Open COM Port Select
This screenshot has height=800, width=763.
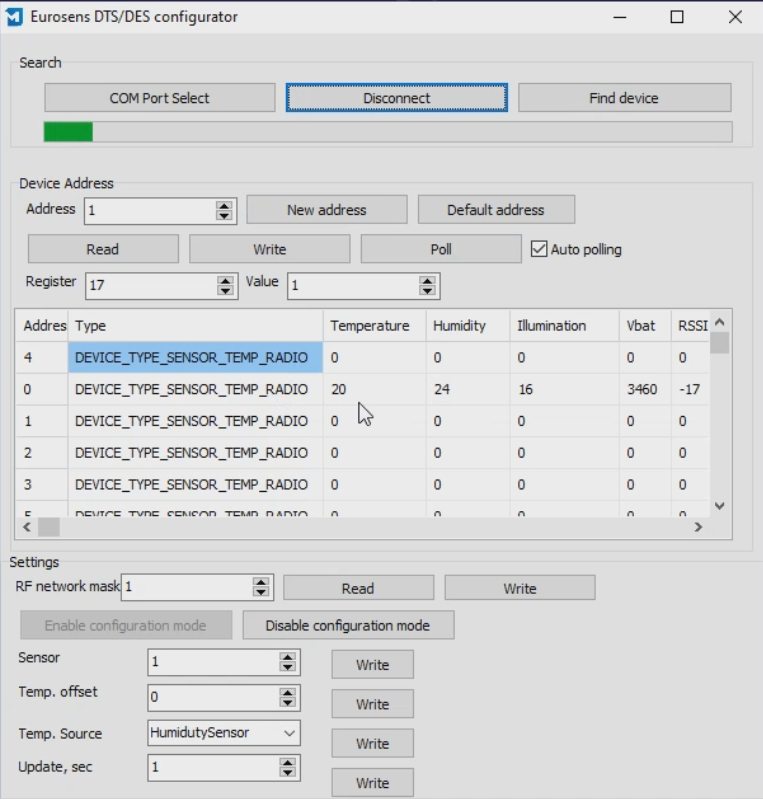tap(160, 98)
